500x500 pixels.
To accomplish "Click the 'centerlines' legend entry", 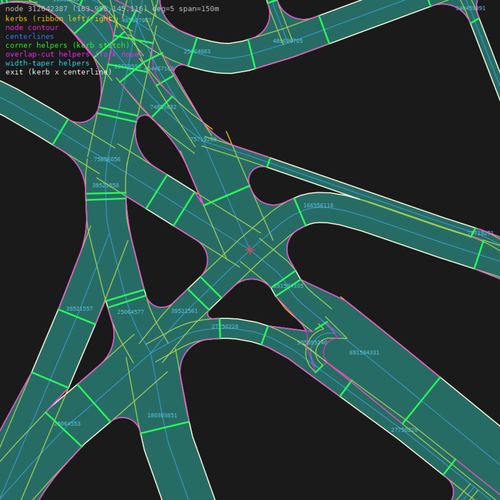I will (30, 36).
